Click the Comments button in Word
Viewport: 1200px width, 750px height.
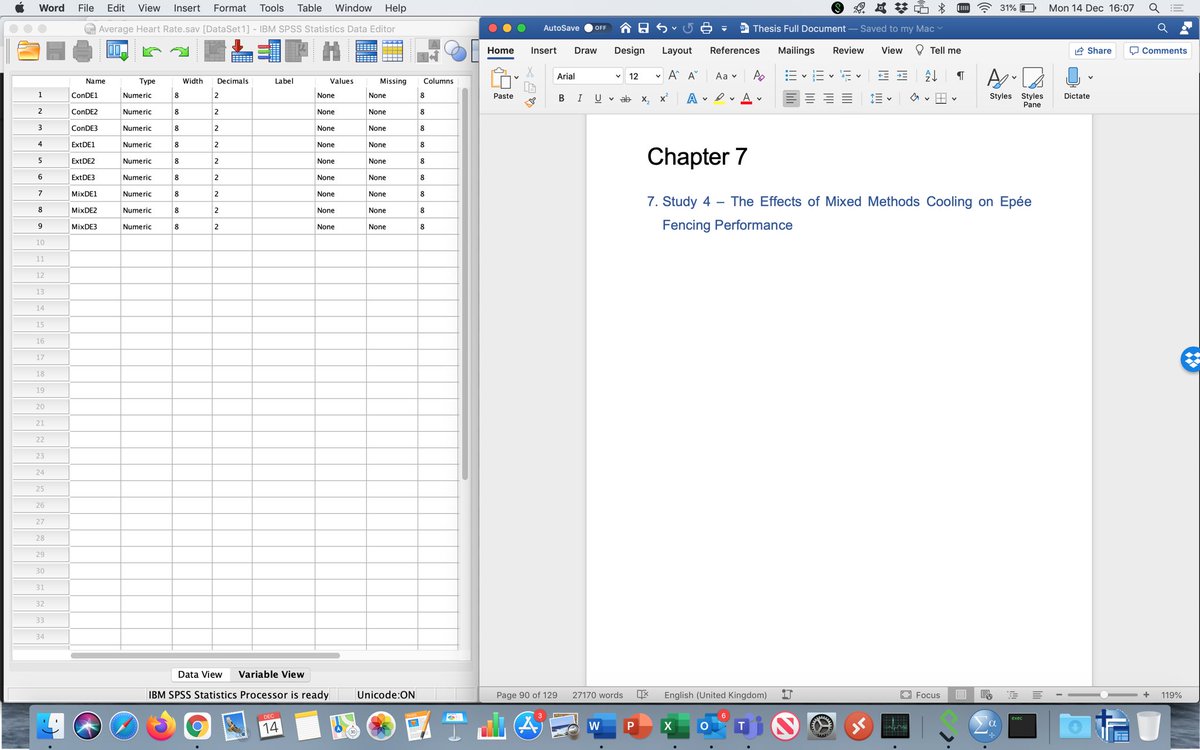[1158, 50]
